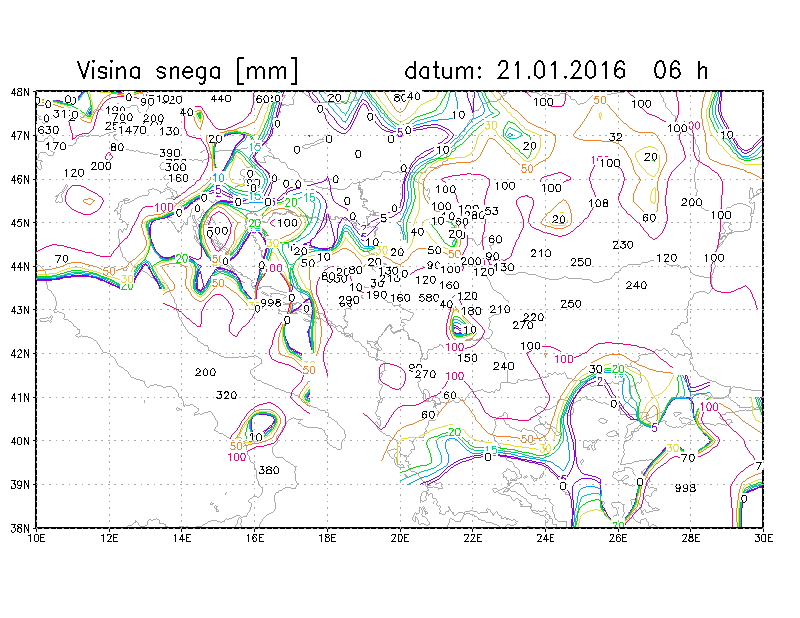Click the '06 h' hour label in header
The width and height of the screenshot is (800, 618).
680,70
